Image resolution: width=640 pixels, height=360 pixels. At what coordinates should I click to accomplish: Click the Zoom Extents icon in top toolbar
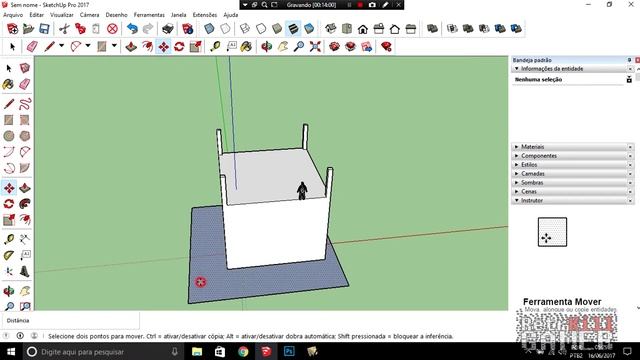click(315, 47)
